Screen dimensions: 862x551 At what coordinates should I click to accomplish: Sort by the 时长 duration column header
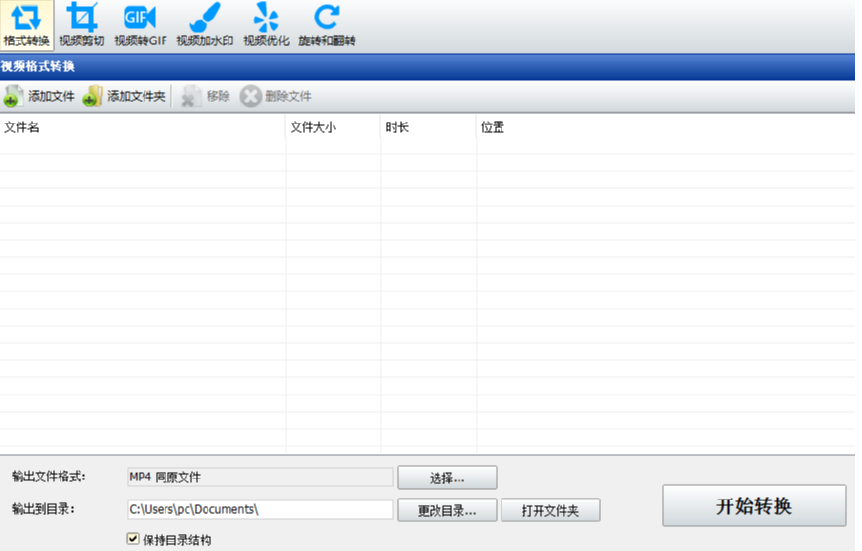coord(428,128)
